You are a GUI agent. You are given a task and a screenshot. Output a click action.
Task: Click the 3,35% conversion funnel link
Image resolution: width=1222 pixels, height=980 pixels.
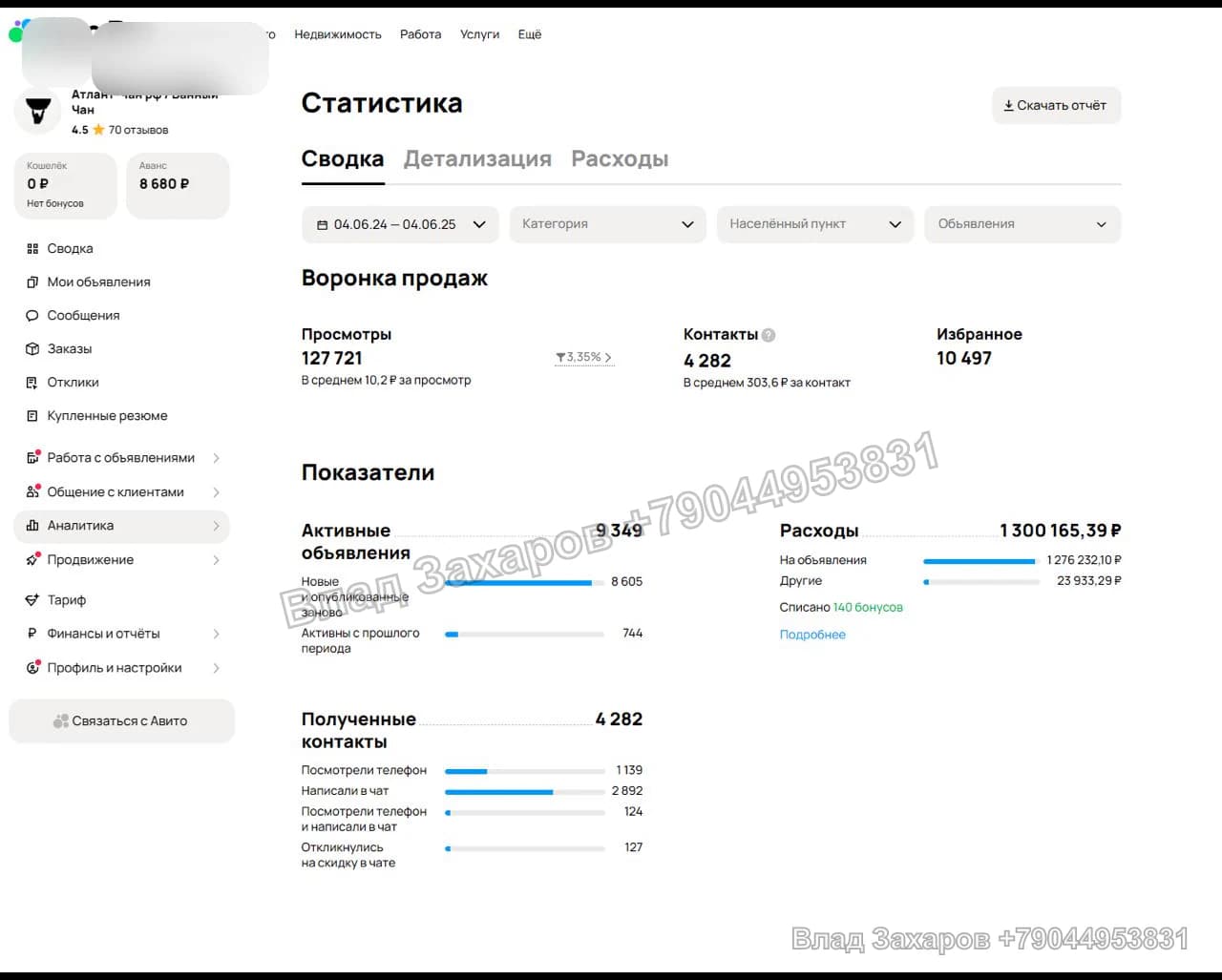[583, 358]
